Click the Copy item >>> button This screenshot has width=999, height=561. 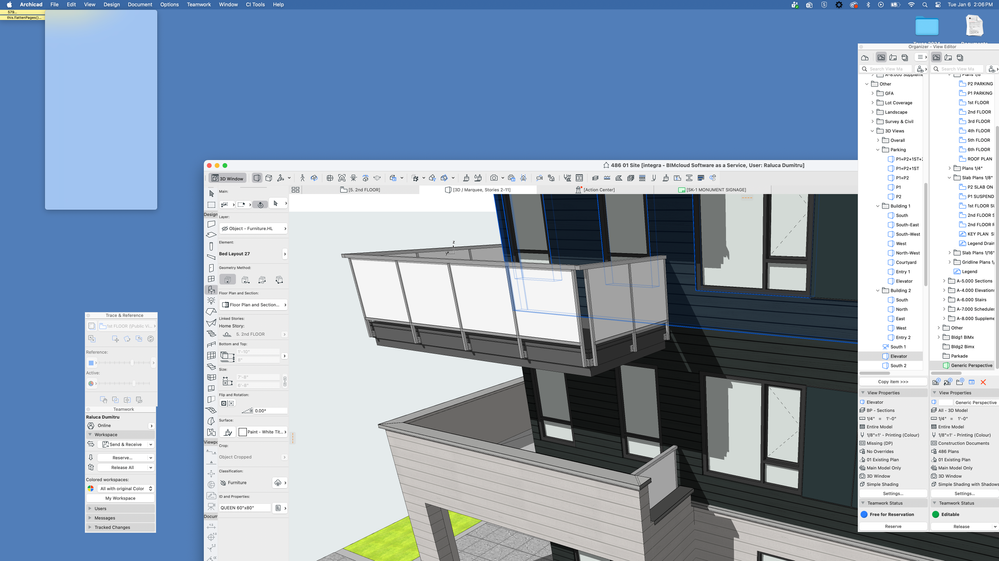click(893, 382)
